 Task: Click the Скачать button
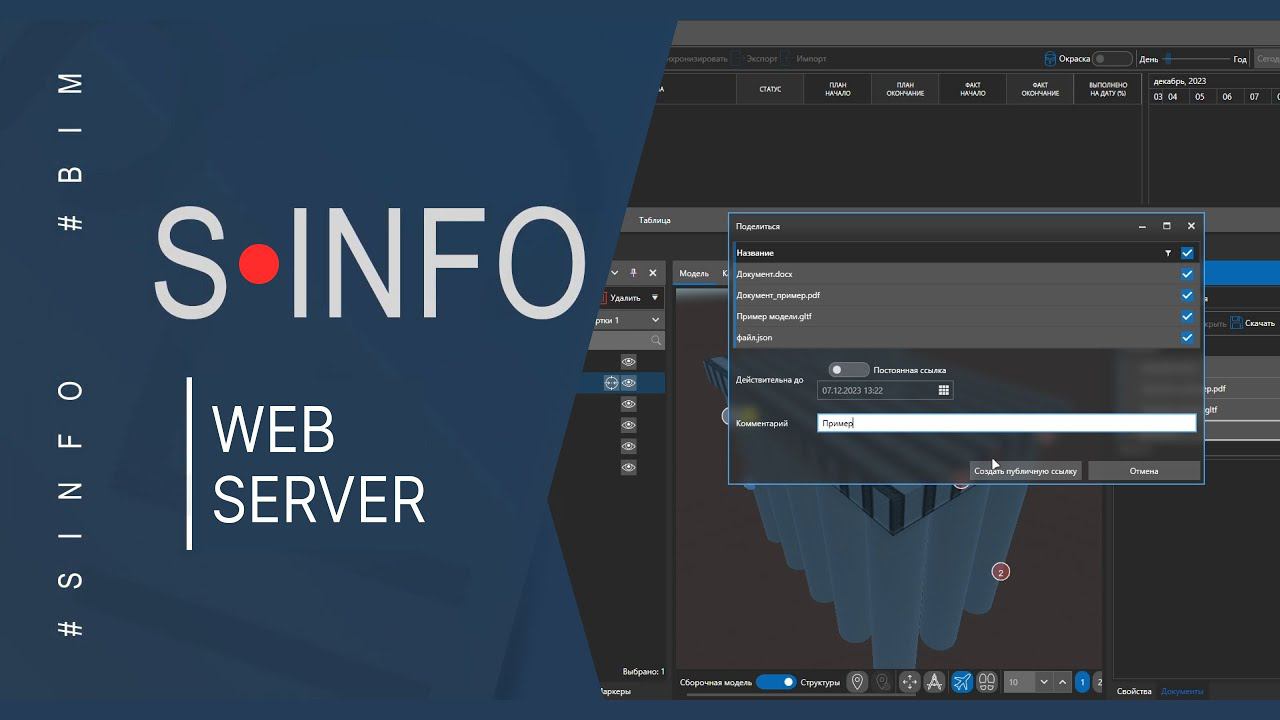click(1252, 323)
